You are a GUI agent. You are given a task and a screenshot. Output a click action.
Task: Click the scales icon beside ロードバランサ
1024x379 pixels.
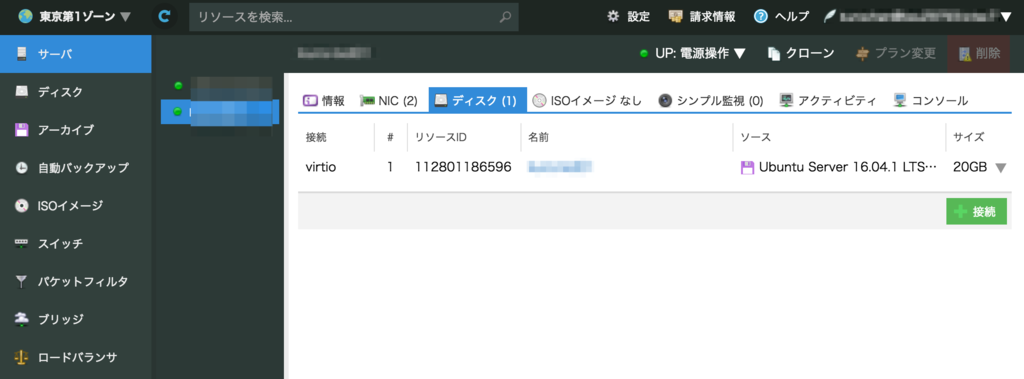pyautogui.click(x=22, y=357)
